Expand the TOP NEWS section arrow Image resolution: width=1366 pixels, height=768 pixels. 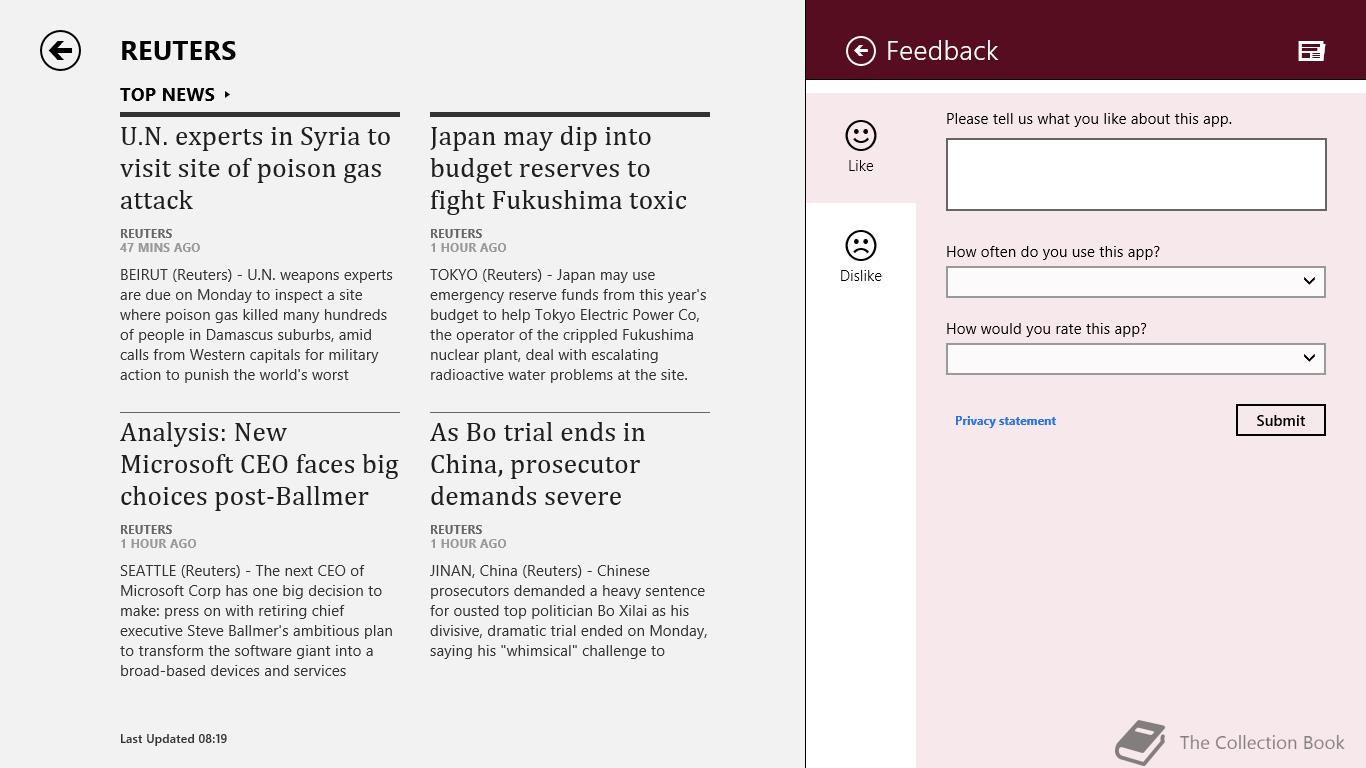(228, 94)
